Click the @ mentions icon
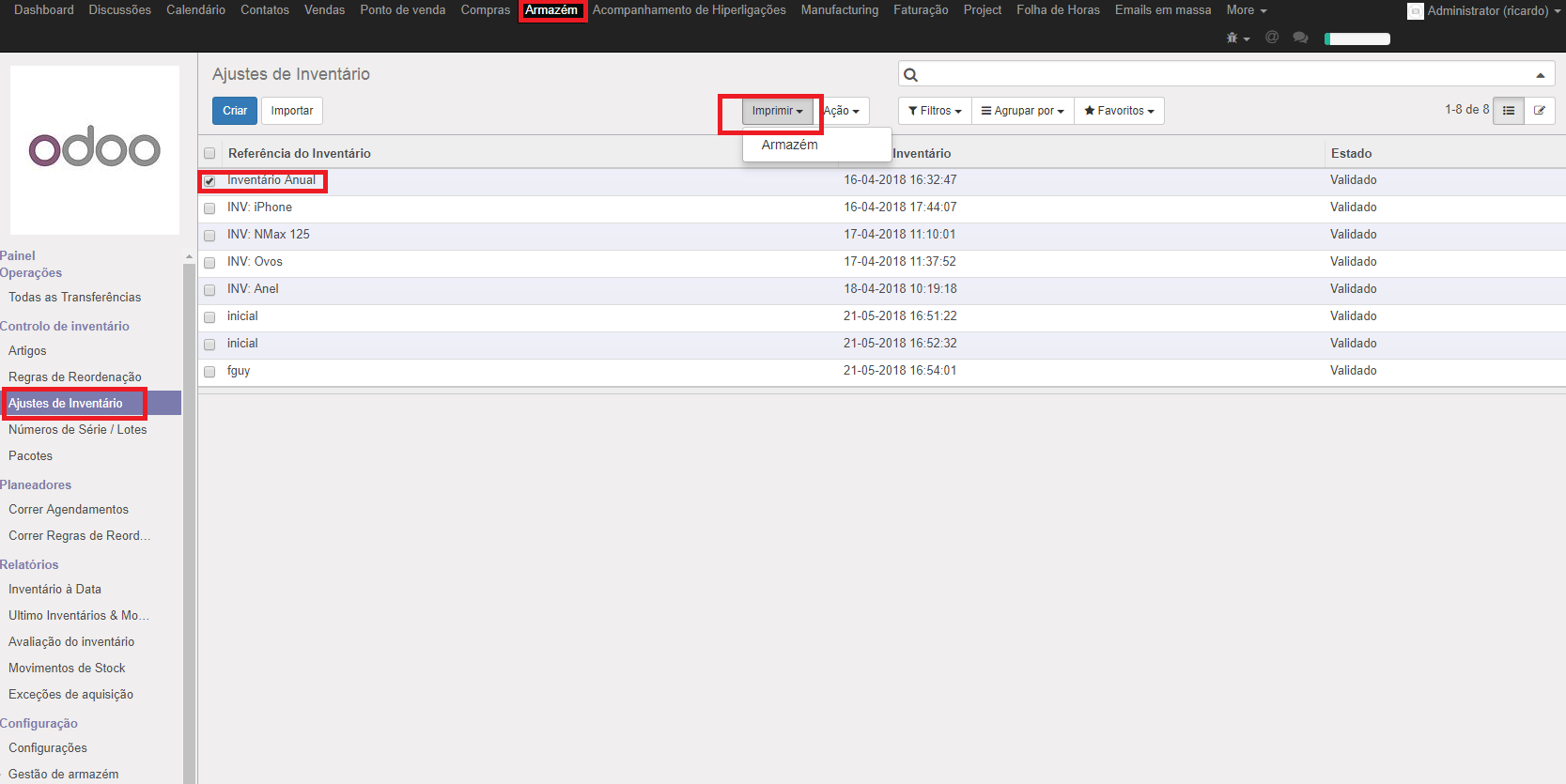 point(1272,38)
